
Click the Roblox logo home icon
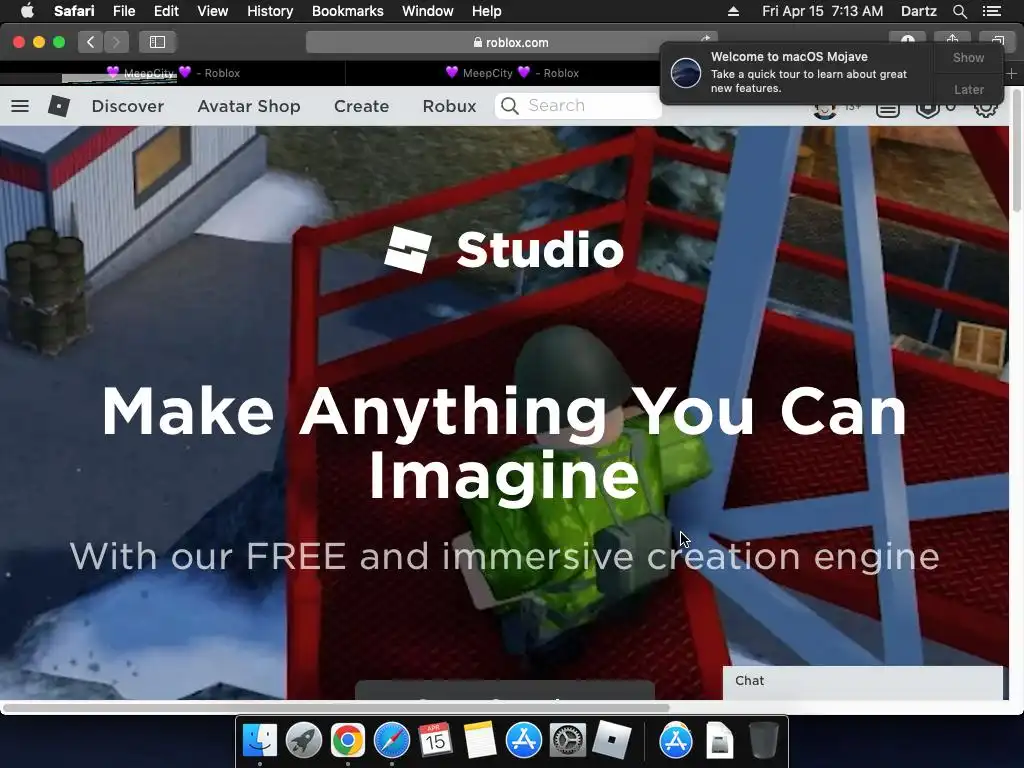click(59, 106)
